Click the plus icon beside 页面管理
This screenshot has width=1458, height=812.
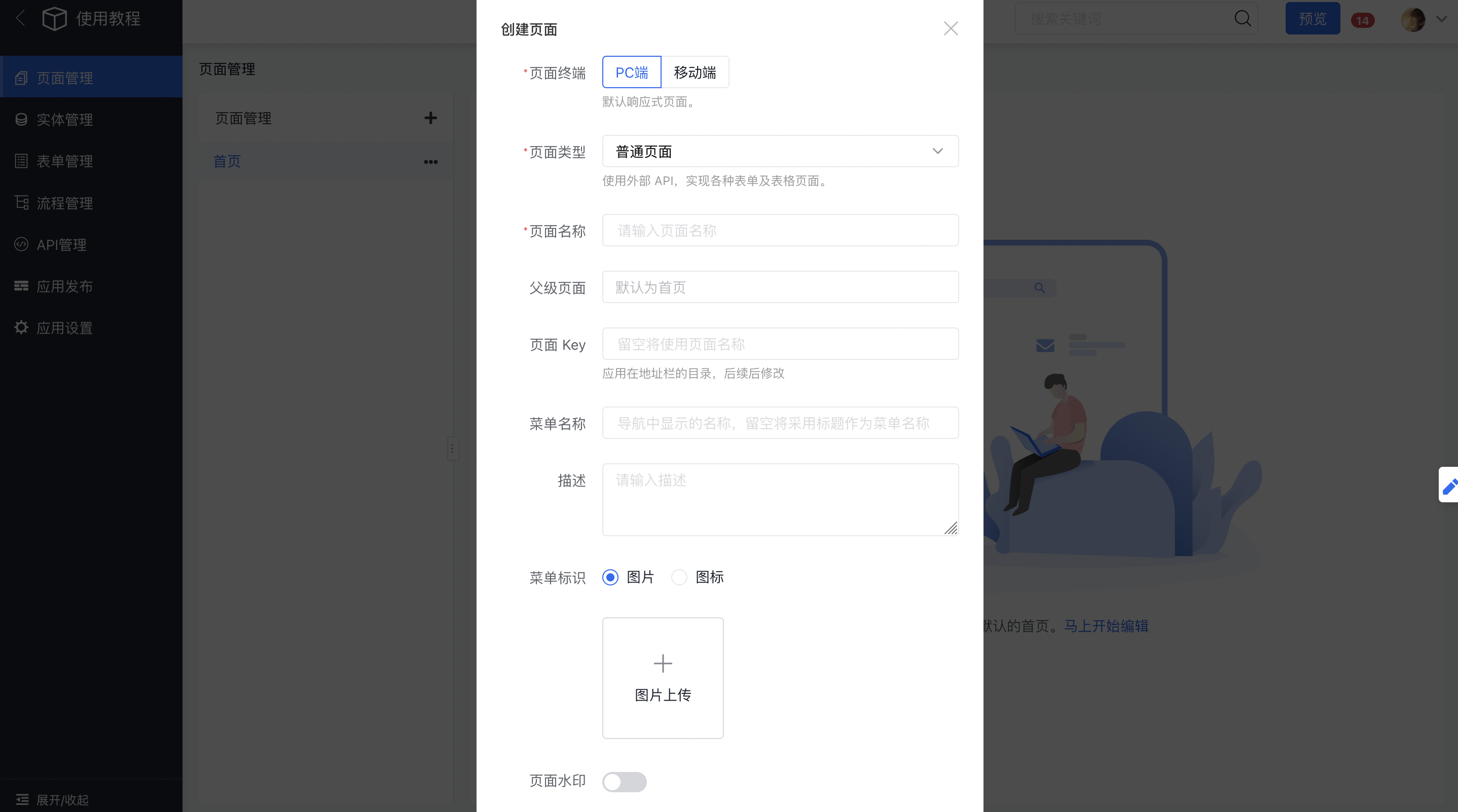point(430,118)
